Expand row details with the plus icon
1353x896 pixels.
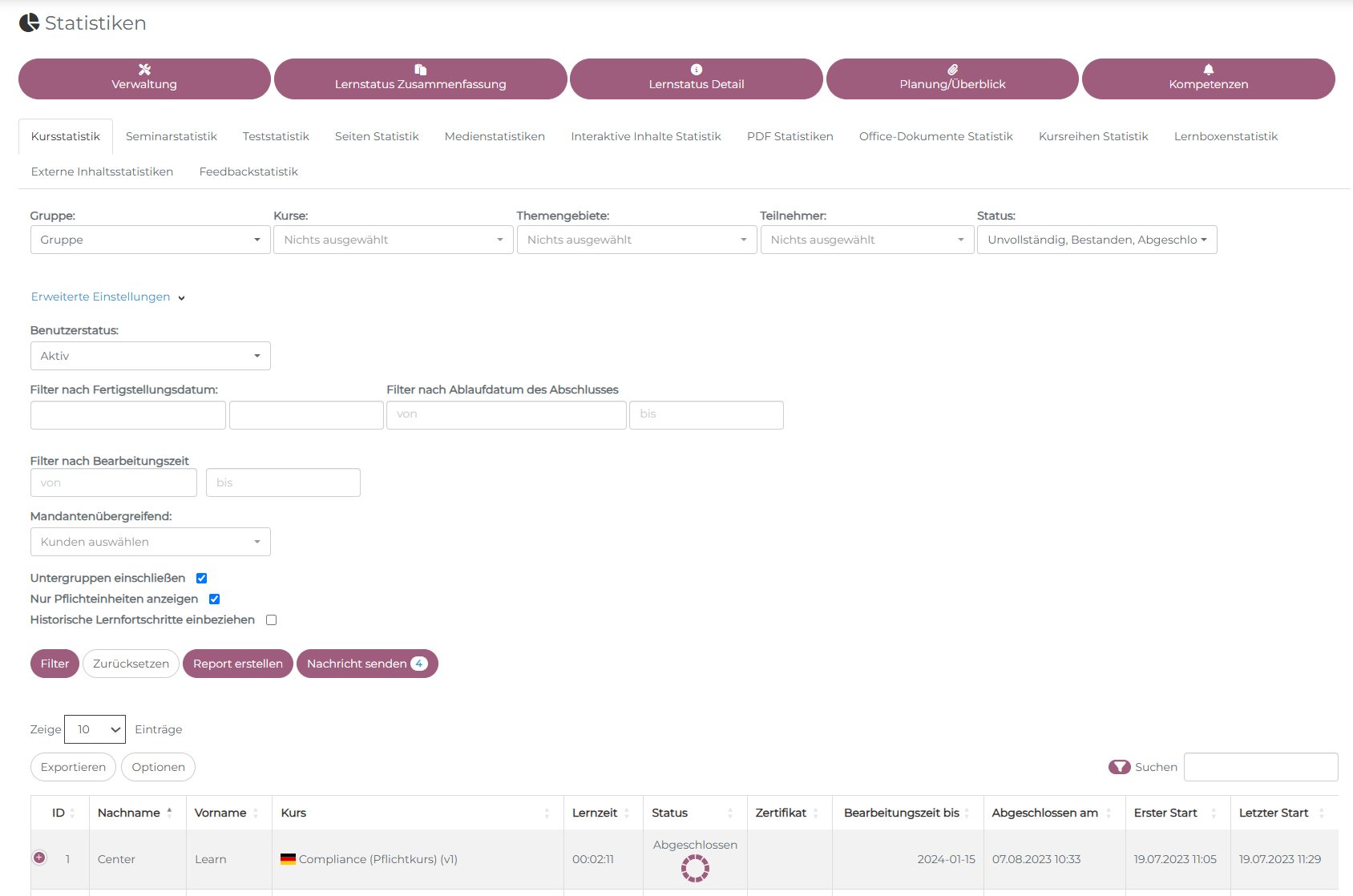point(39,858)
